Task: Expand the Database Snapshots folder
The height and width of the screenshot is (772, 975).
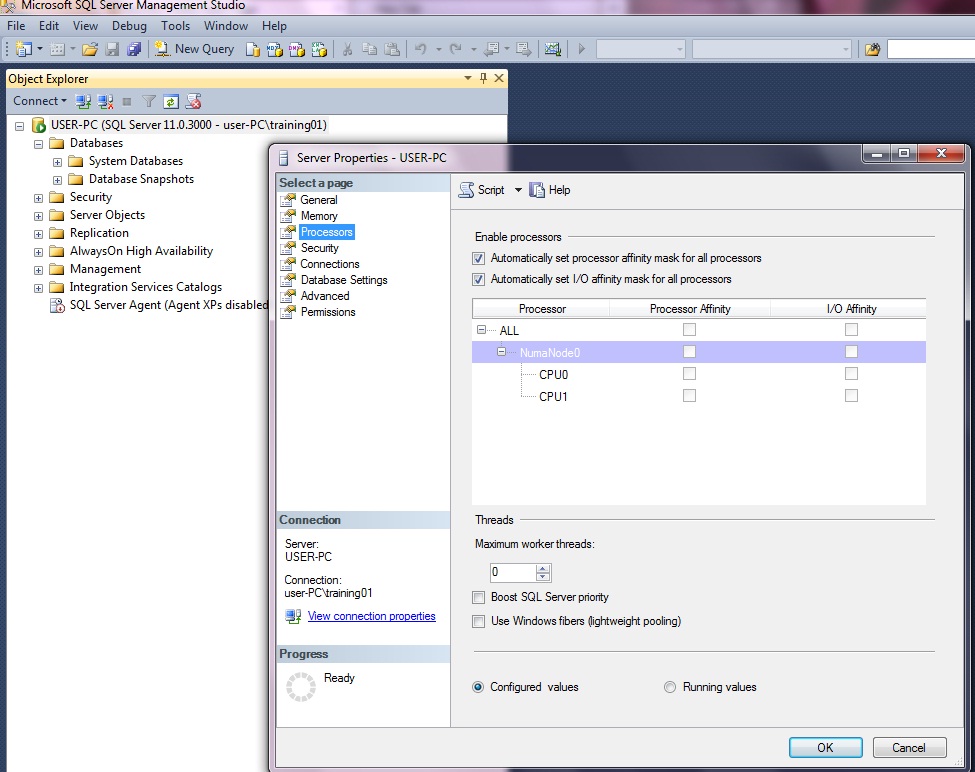Action: click(x=57, y=180)
